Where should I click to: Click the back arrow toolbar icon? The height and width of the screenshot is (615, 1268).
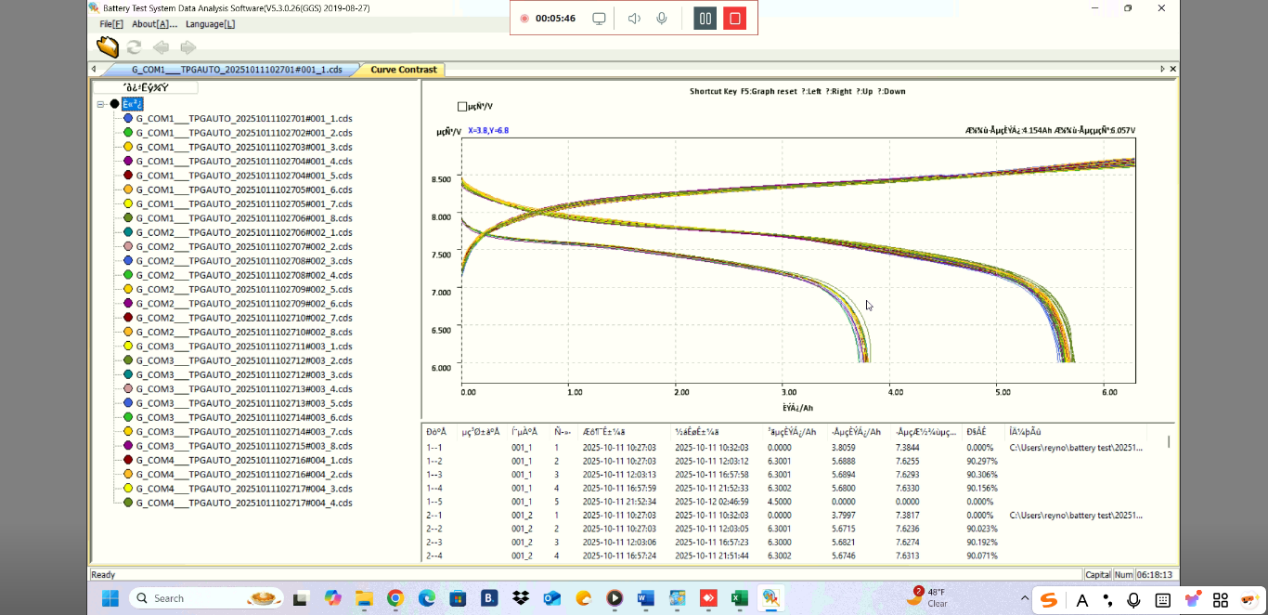(161, 47)
